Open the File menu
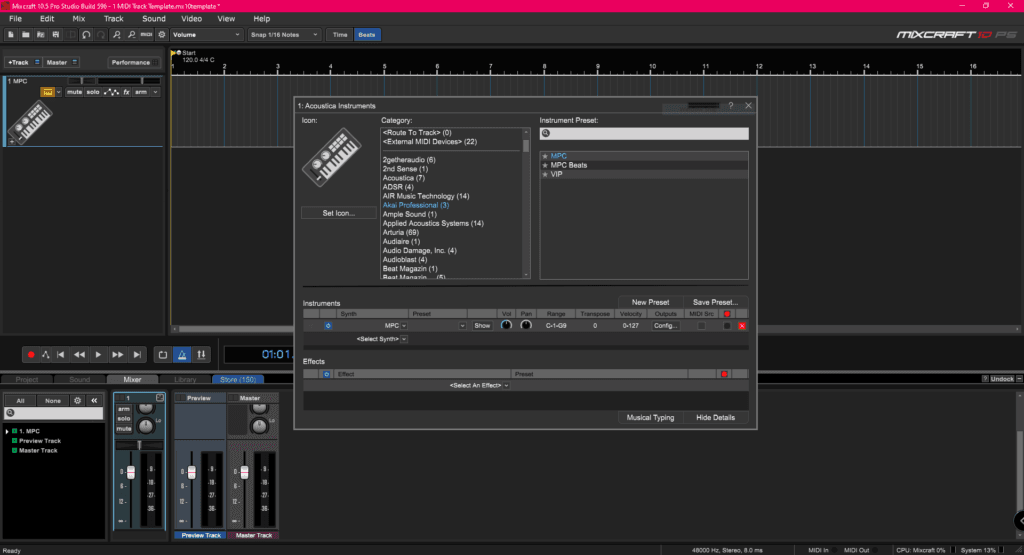 click(15, 19)
